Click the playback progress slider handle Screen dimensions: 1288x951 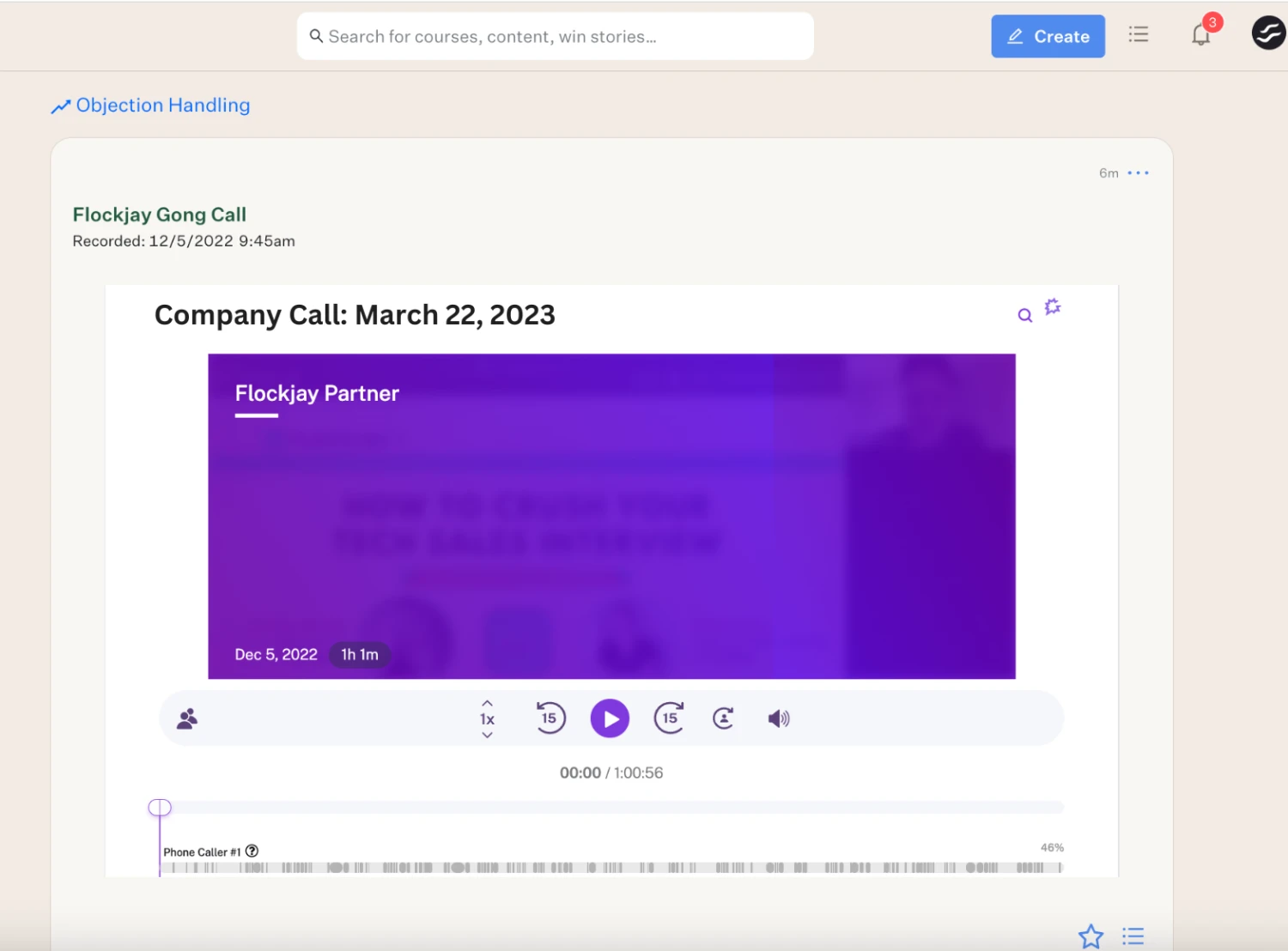(160, 808)
